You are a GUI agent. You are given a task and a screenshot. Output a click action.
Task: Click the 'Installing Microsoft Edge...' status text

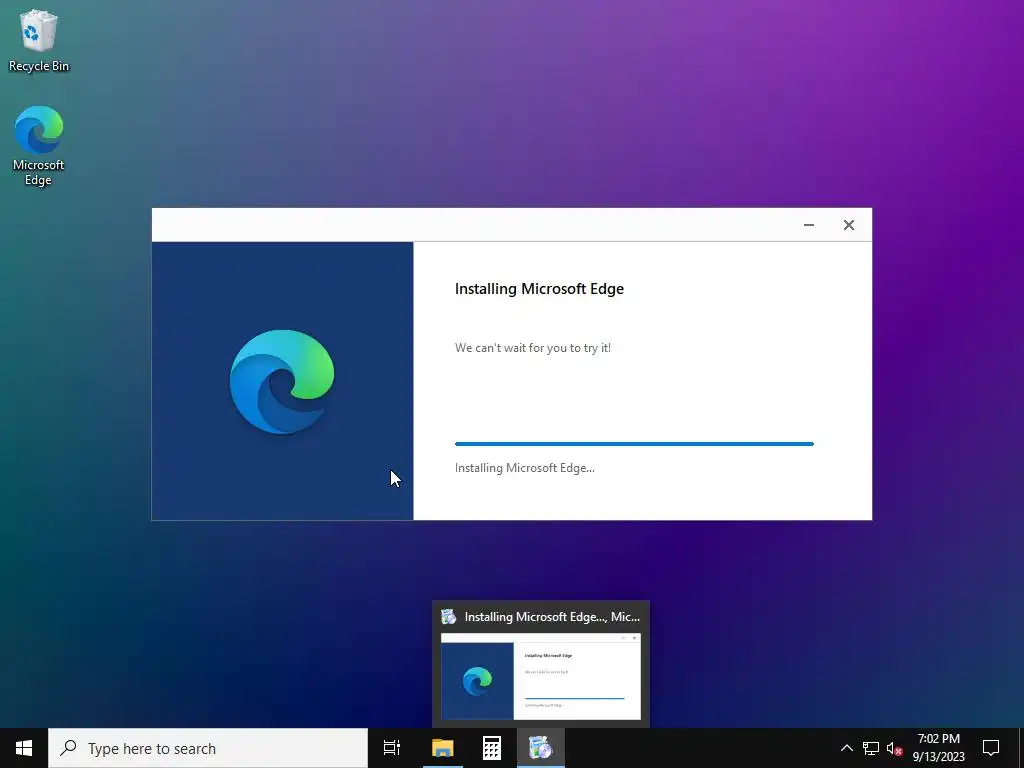[x=524, y=468]
